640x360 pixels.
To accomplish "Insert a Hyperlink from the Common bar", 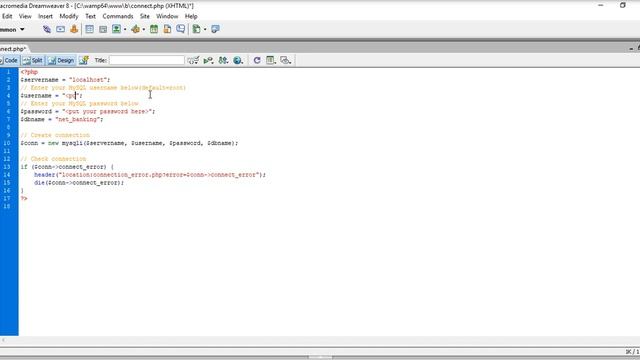I will pos(47,29).
